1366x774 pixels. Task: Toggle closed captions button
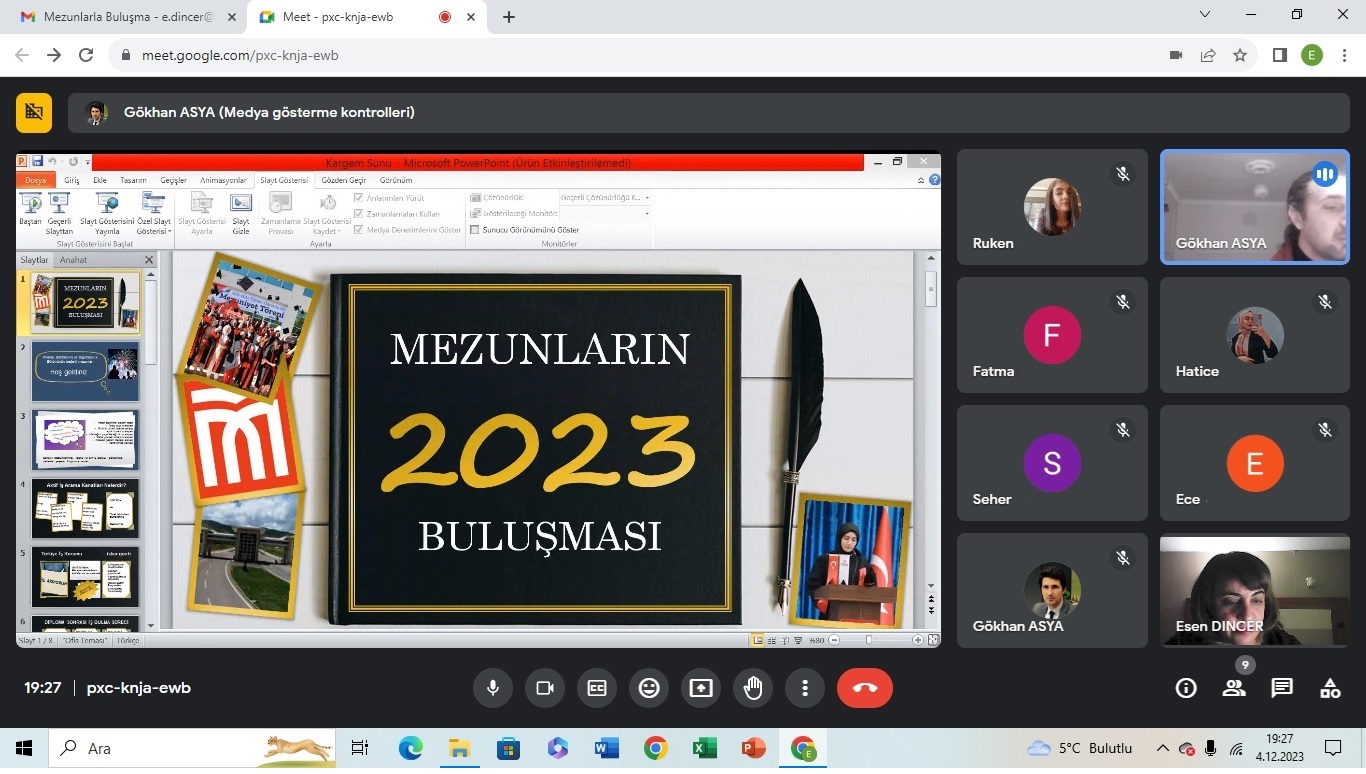[x=597, y=688]
